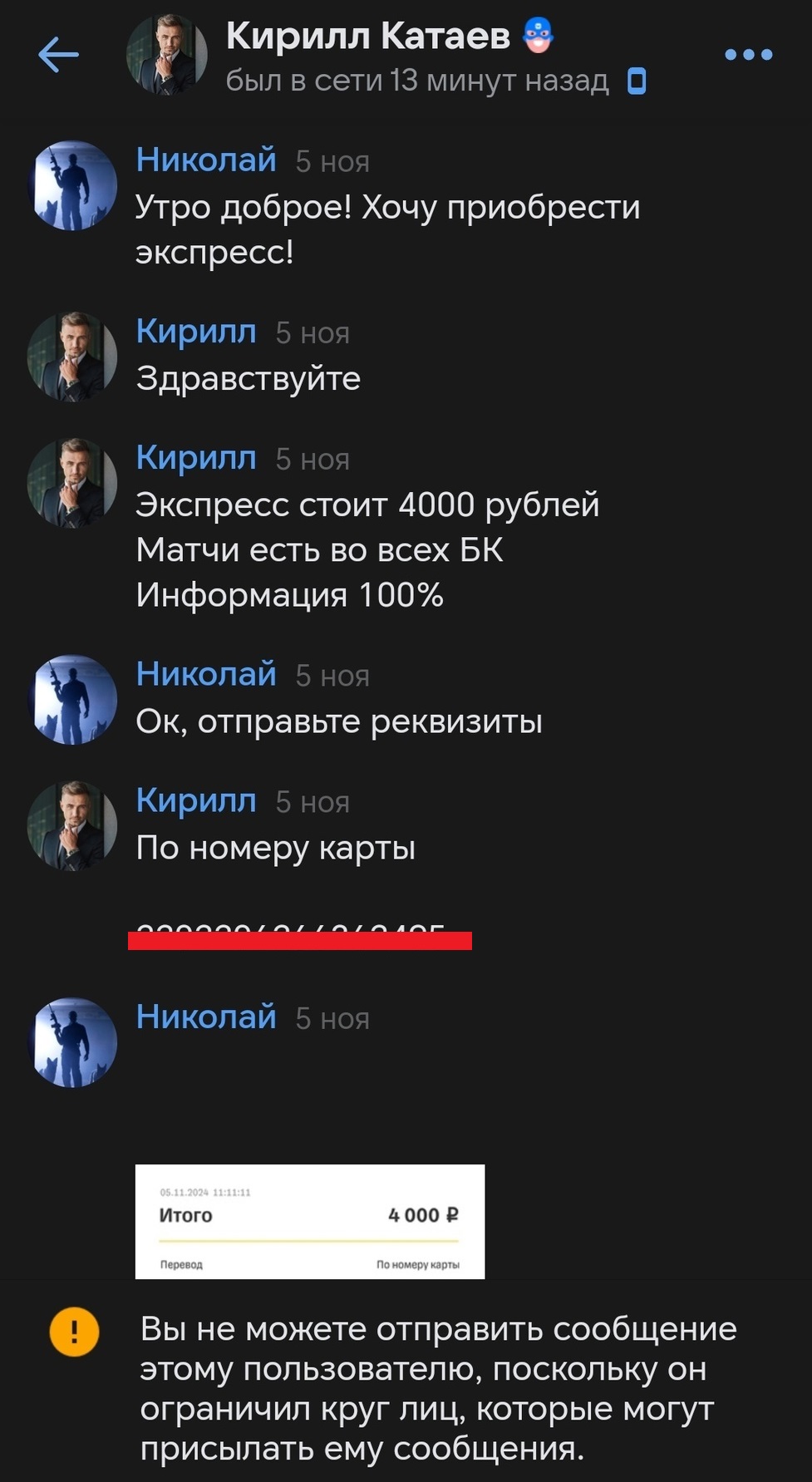Tap the redacted card number line
812x1482 pixels.
pos(300,938)
